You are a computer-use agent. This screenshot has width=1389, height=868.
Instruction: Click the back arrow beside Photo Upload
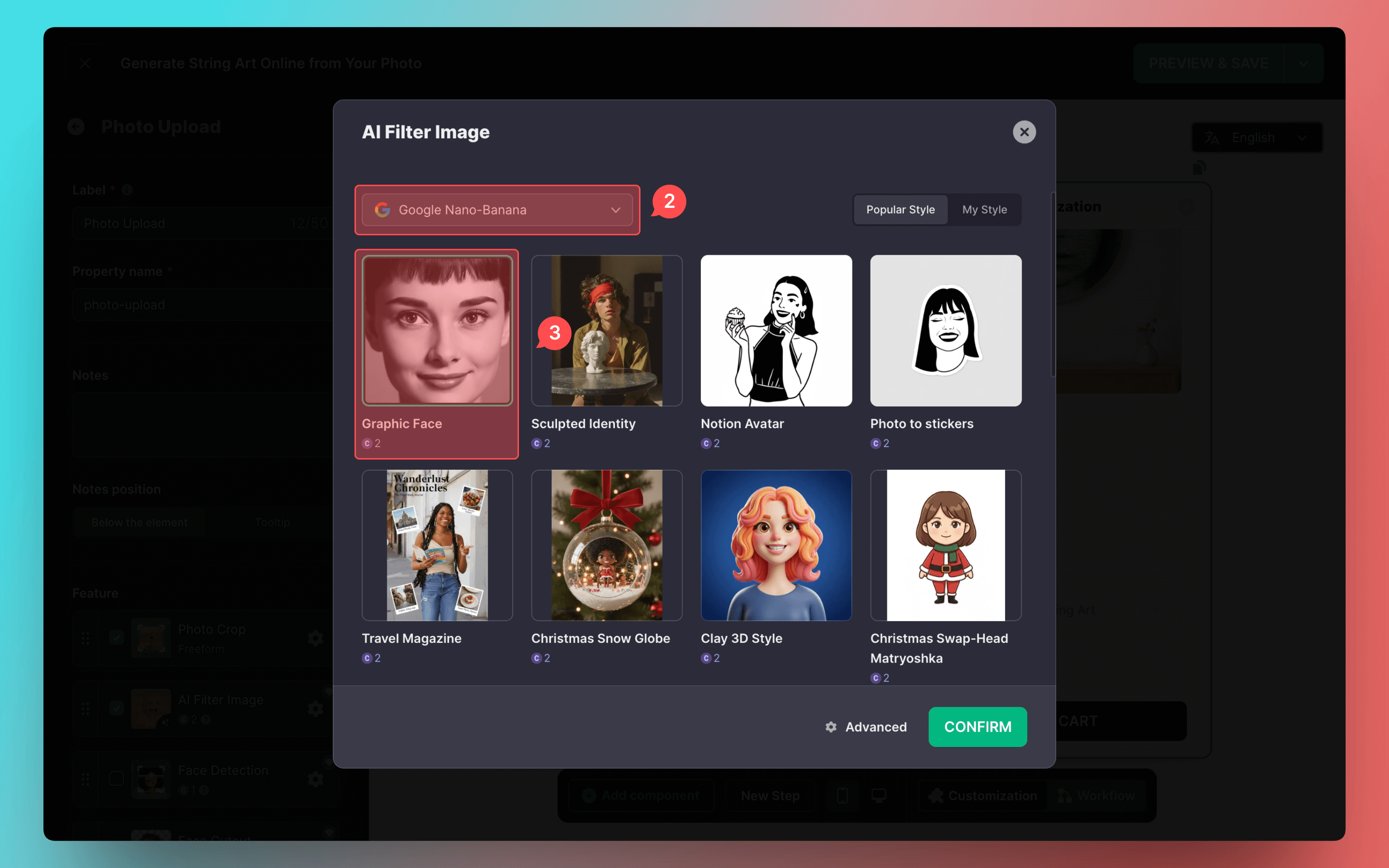click(x=76, y=126)
